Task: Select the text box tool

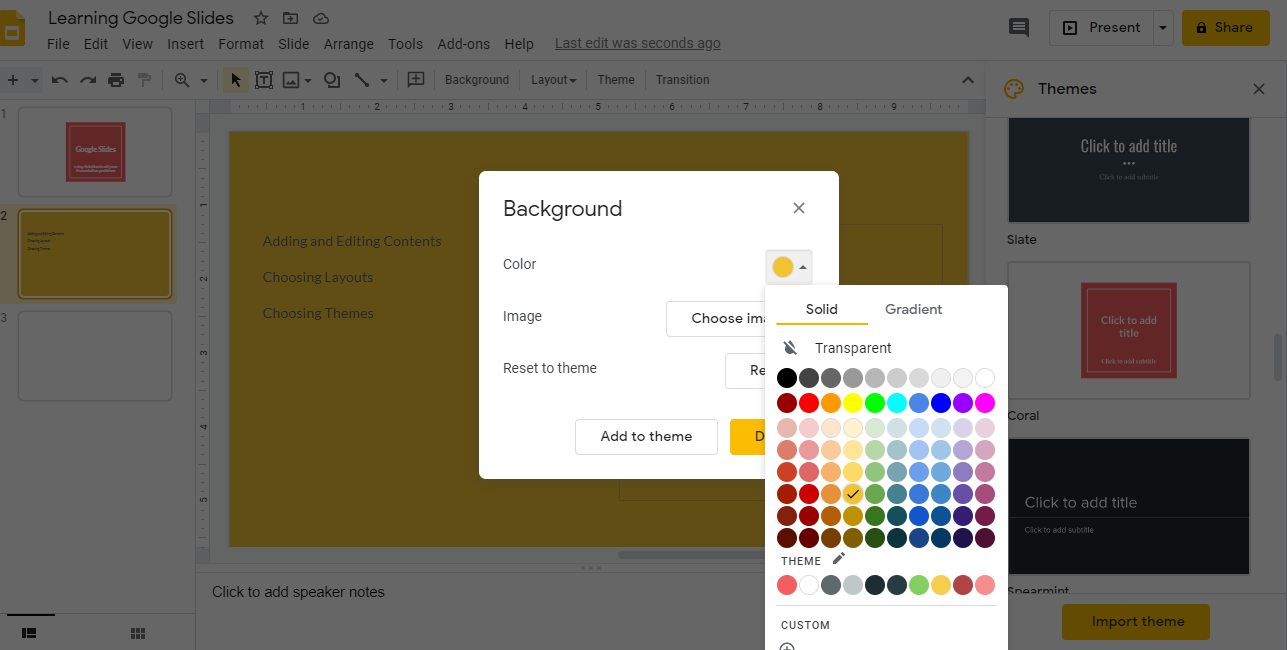Action: [x=264, y=80]
